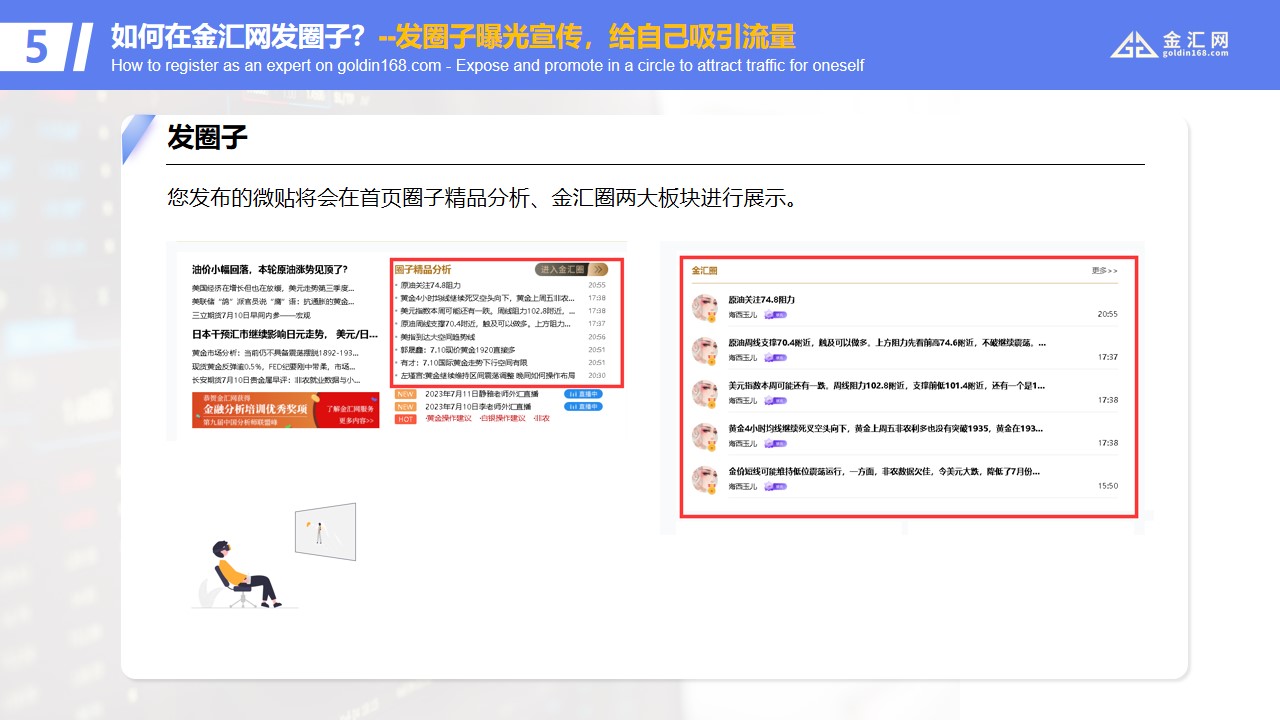The height and width of the screenshot is (720, 1280).
Task: Open 原油关注74.8阻力 in 圈子精品分析 list
Action: coord(430,285)
